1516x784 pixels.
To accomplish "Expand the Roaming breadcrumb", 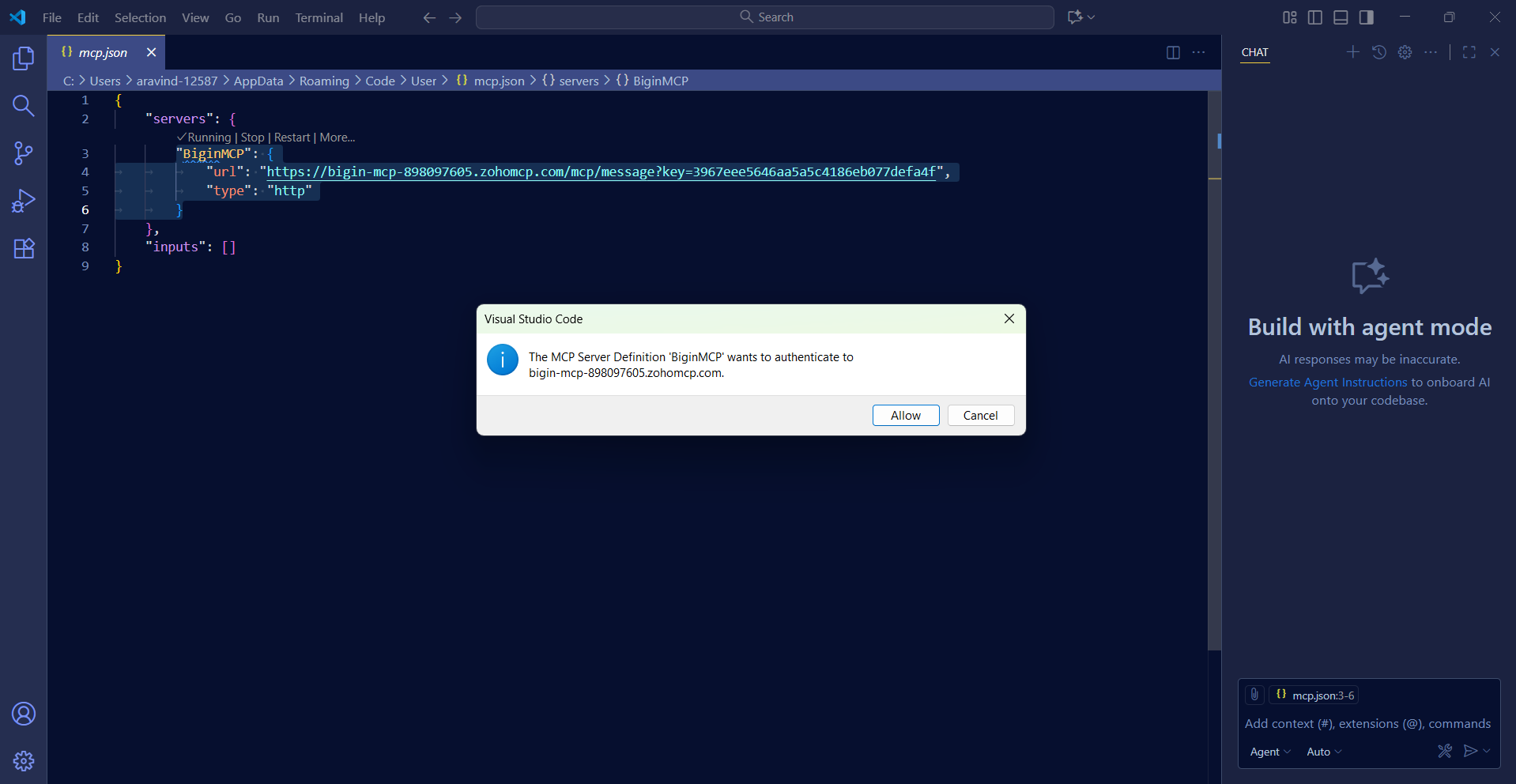I will (324, 81).
